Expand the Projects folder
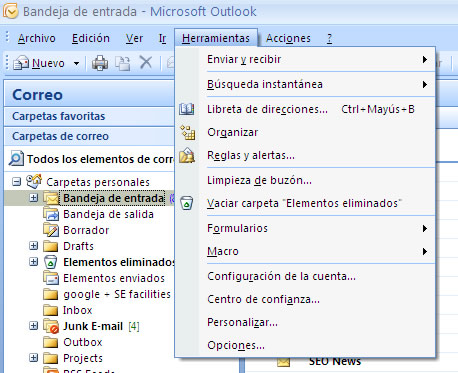Viewport: 458px width, 373px height. (x=33, y=358)
